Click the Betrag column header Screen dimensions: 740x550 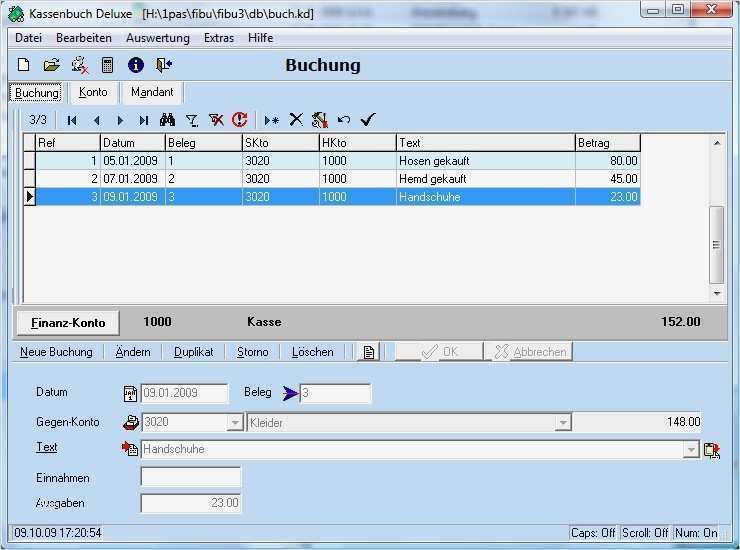click(608, 143)
